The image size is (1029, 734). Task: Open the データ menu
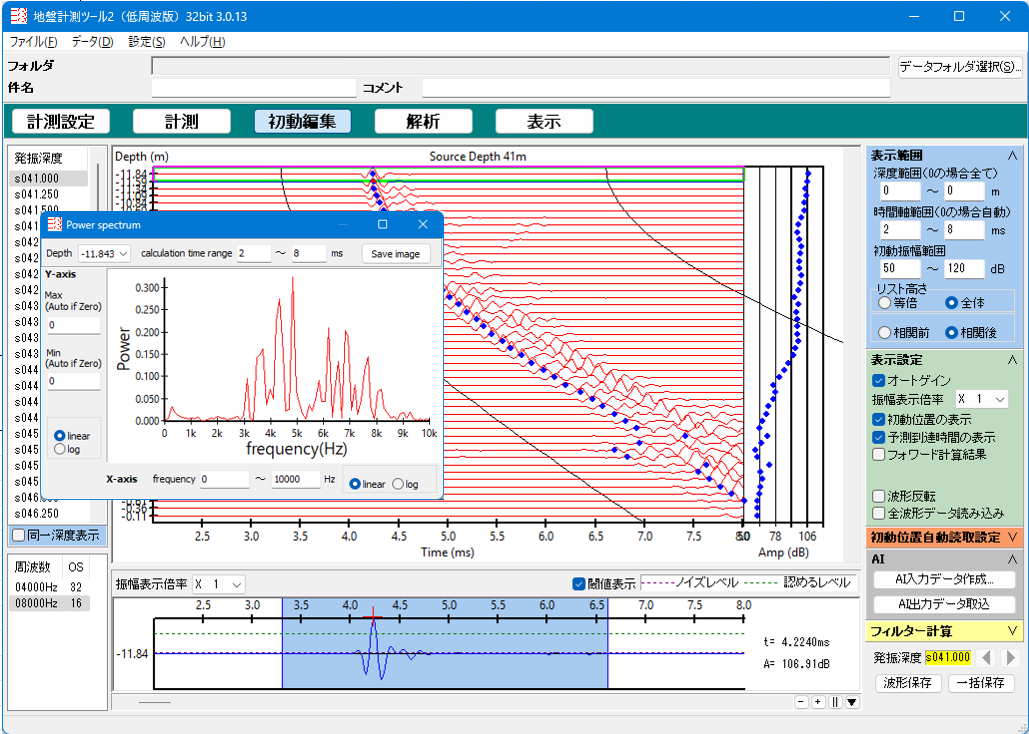point(93,41)
